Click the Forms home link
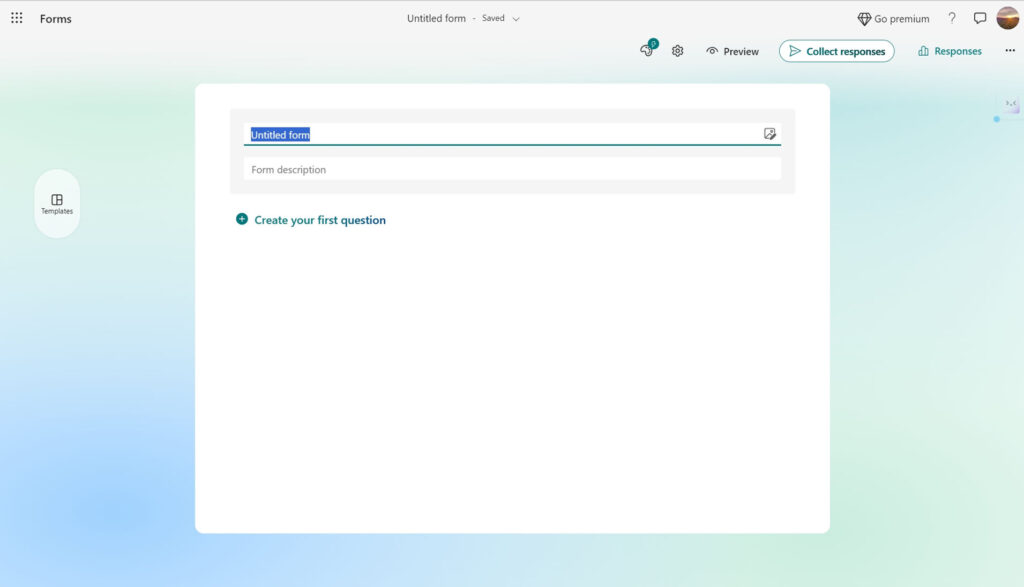Viewport: 1024px width, 587px height. (56, 19)
